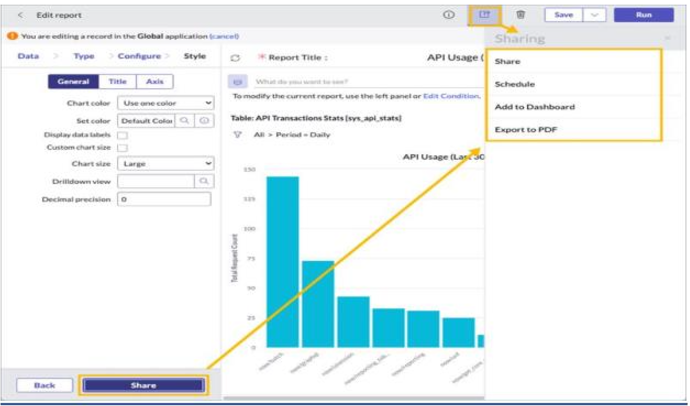Click the What do you want to see field

click(369, 82)
